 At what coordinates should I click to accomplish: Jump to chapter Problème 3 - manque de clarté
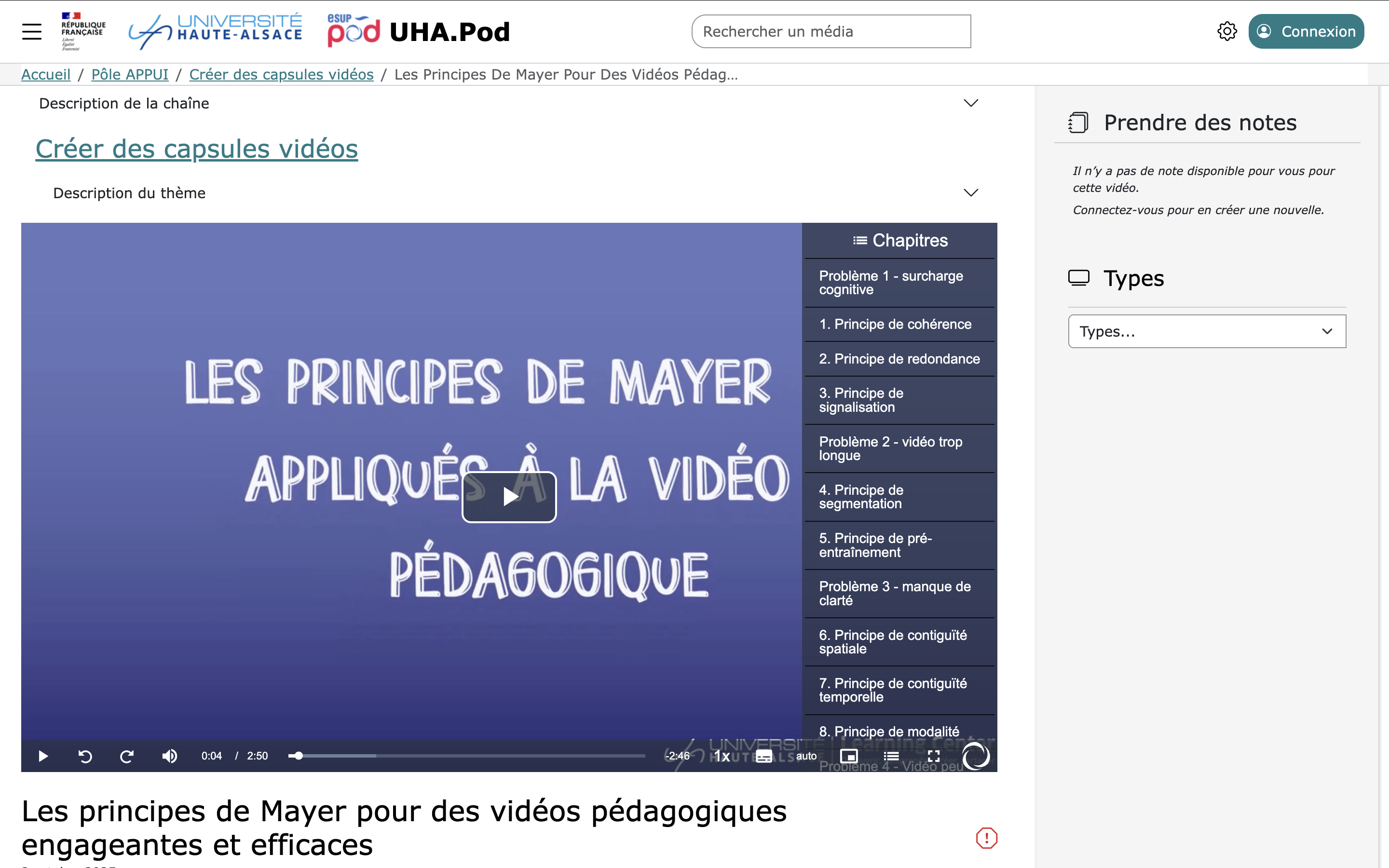click(899, 594)
